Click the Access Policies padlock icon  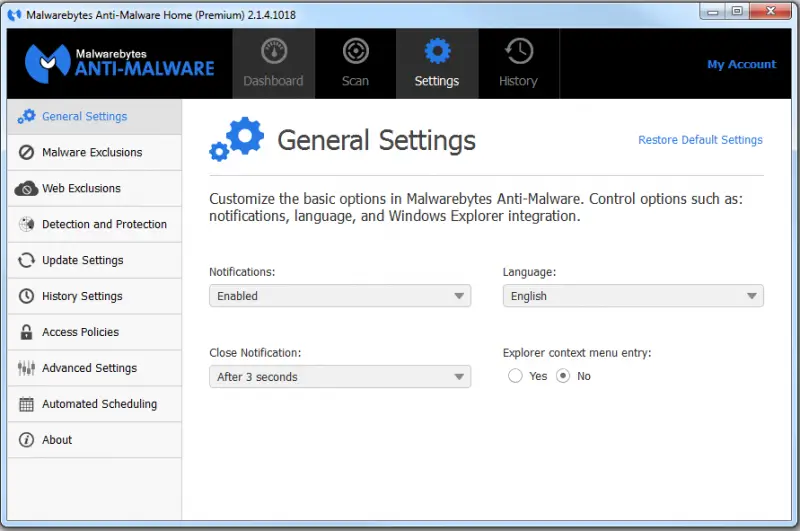(x=26, y=332)
